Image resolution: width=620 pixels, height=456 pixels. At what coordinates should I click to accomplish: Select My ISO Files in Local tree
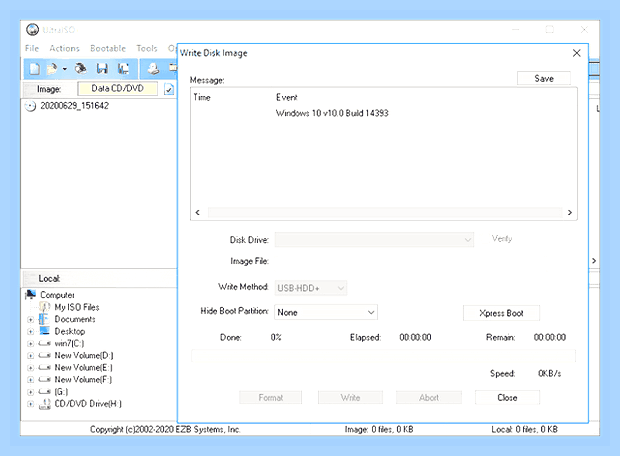point(77,307)
